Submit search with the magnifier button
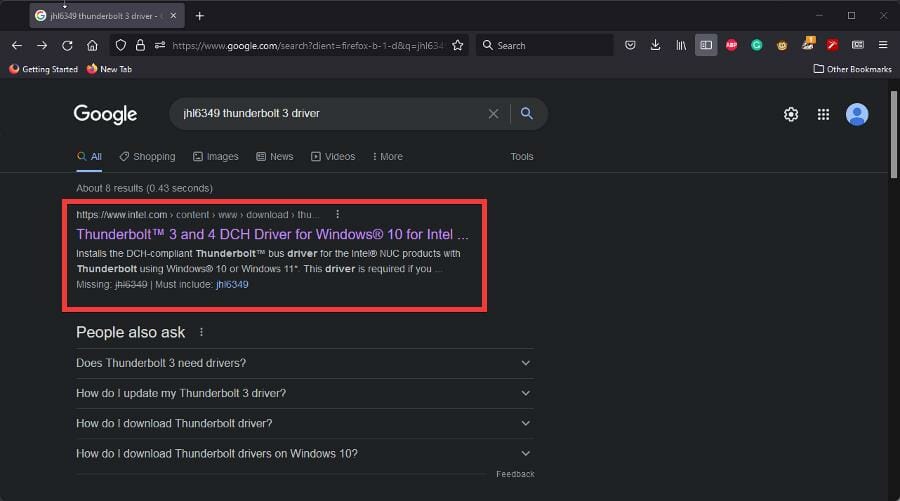The width and height of the screenshot is (900, 501). click(x=526, y=114)
